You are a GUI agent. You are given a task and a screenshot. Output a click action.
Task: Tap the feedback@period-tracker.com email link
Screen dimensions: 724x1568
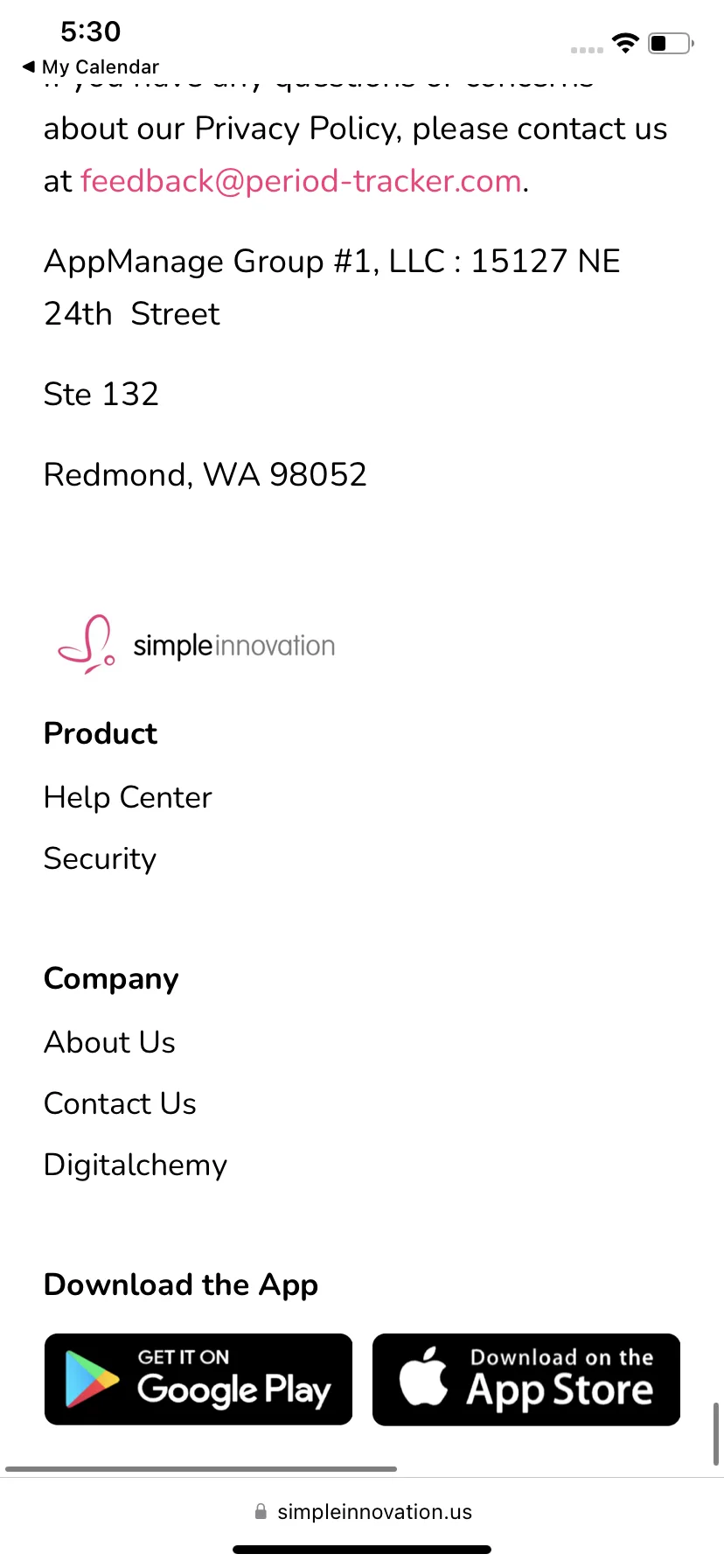pos(302,181)
